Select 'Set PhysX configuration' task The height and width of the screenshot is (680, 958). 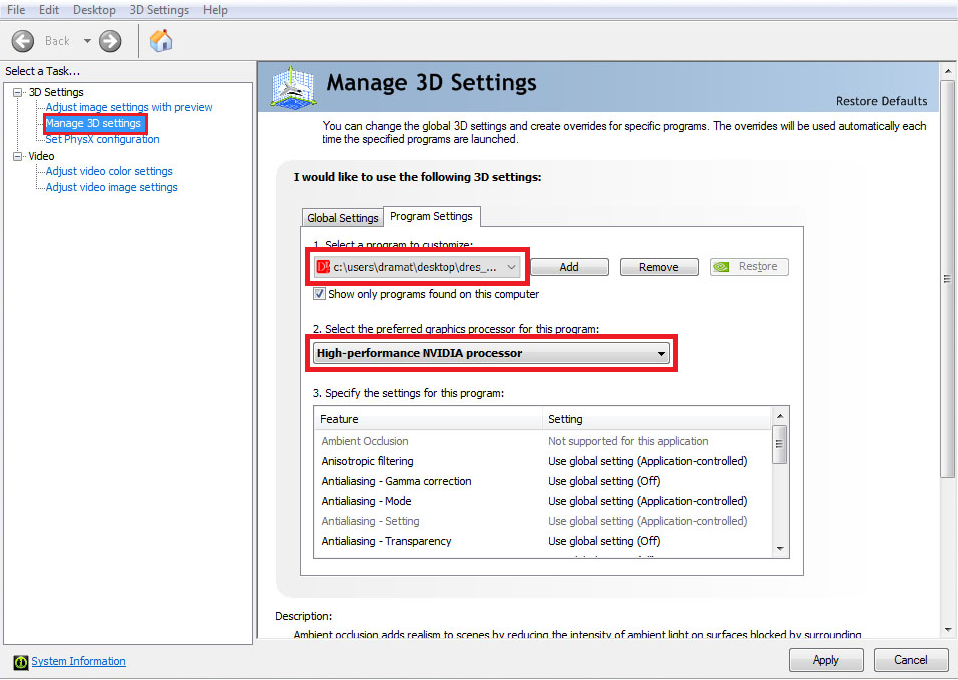coord(103,139)
